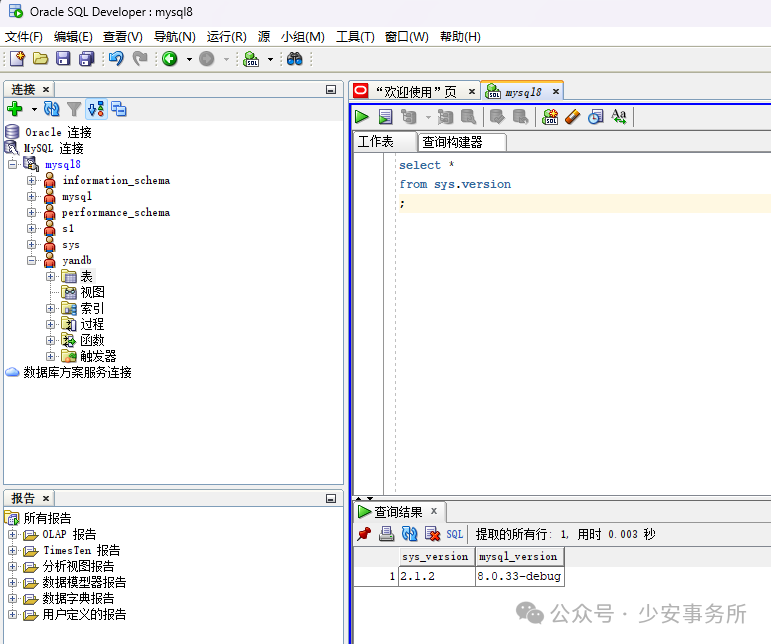Open SQL Worksheet dropdown arrow in main toolbar
771x644 pixels.
(270, 59)
